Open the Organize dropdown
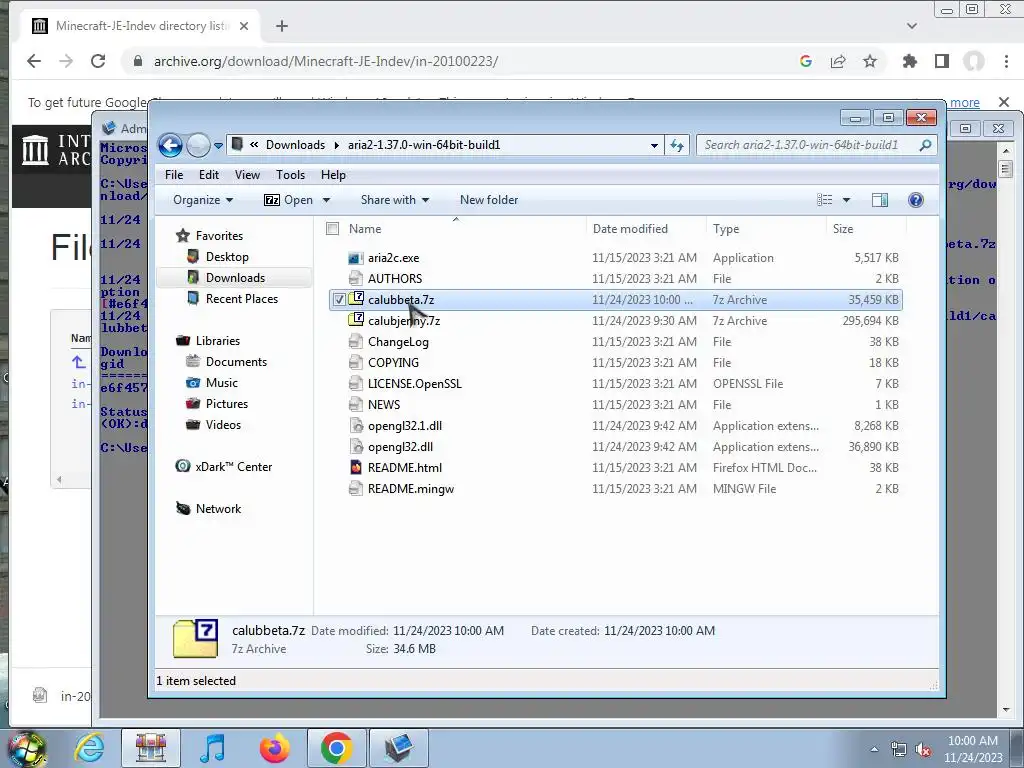 pyautogui.click(x=202, y=200)
